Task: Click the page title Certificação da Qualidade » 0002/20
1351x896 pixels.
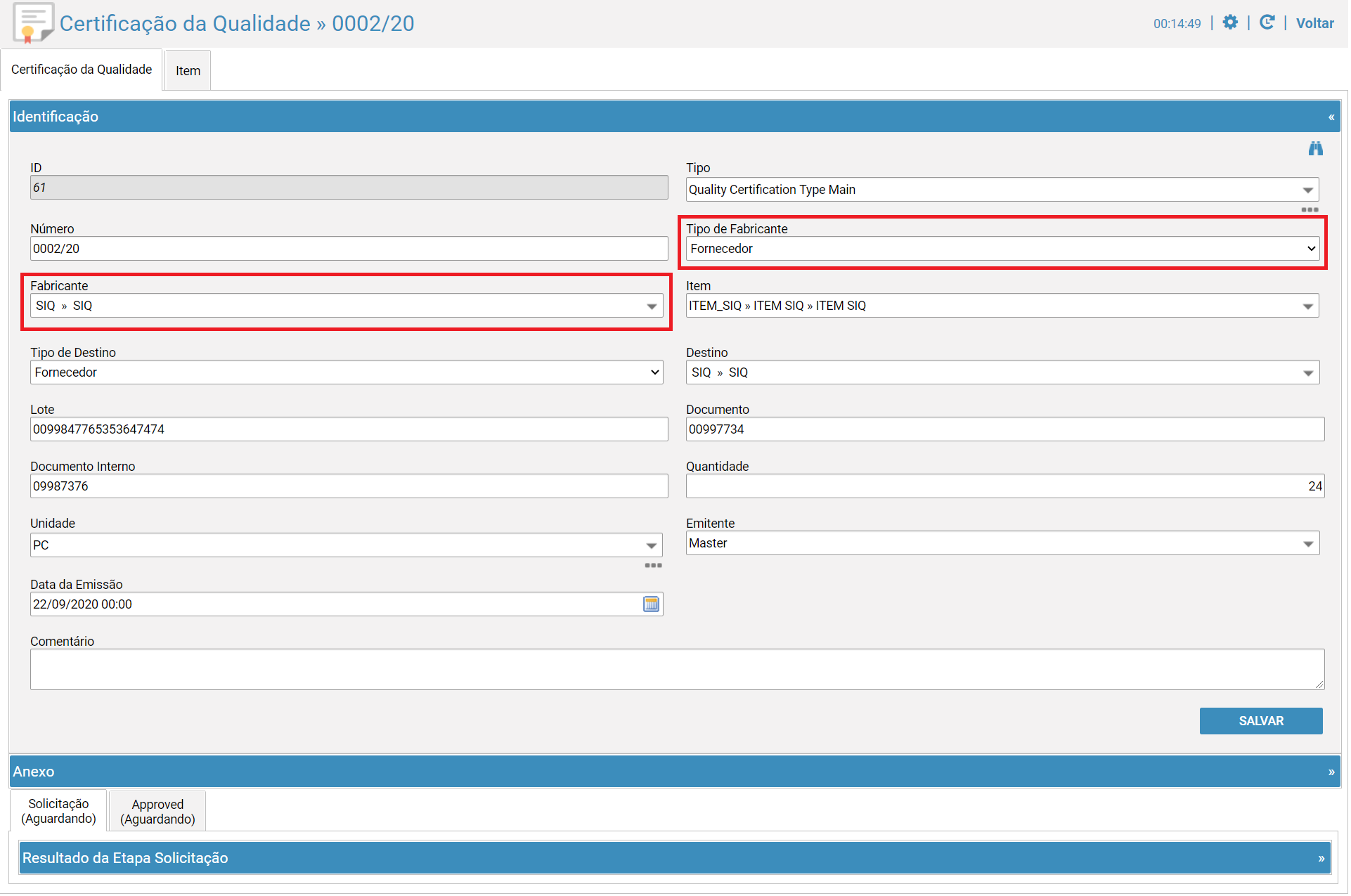Action: click(x=237, y=23)
